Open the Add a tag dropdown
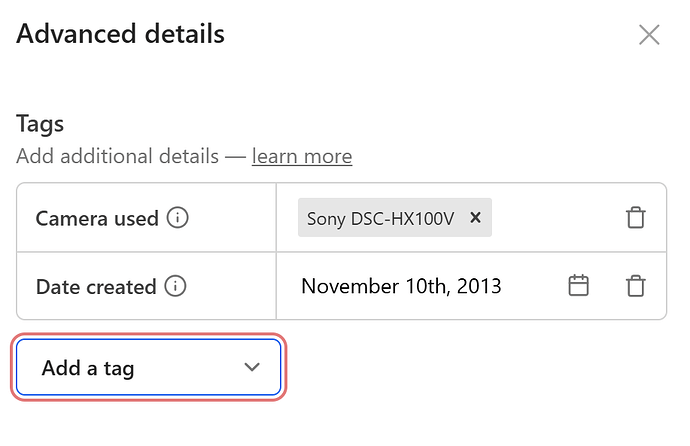 [148, 367]
